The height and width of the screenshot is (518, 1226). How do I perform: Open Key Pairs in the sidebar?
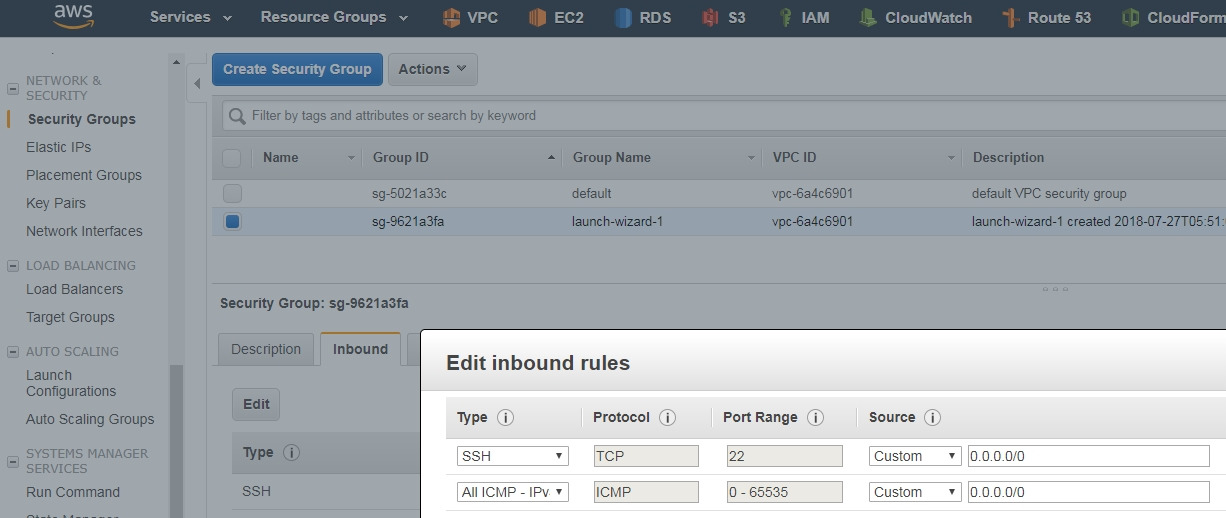click(x=56, y=203)
